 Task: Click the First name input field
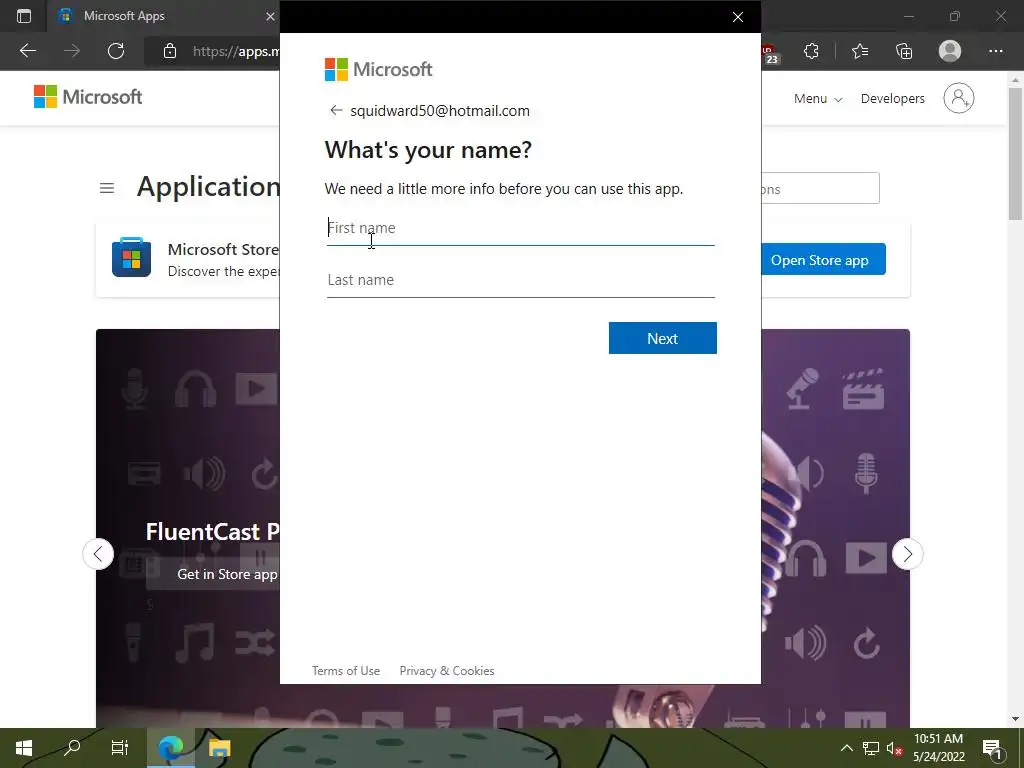[x=520, y=228]
